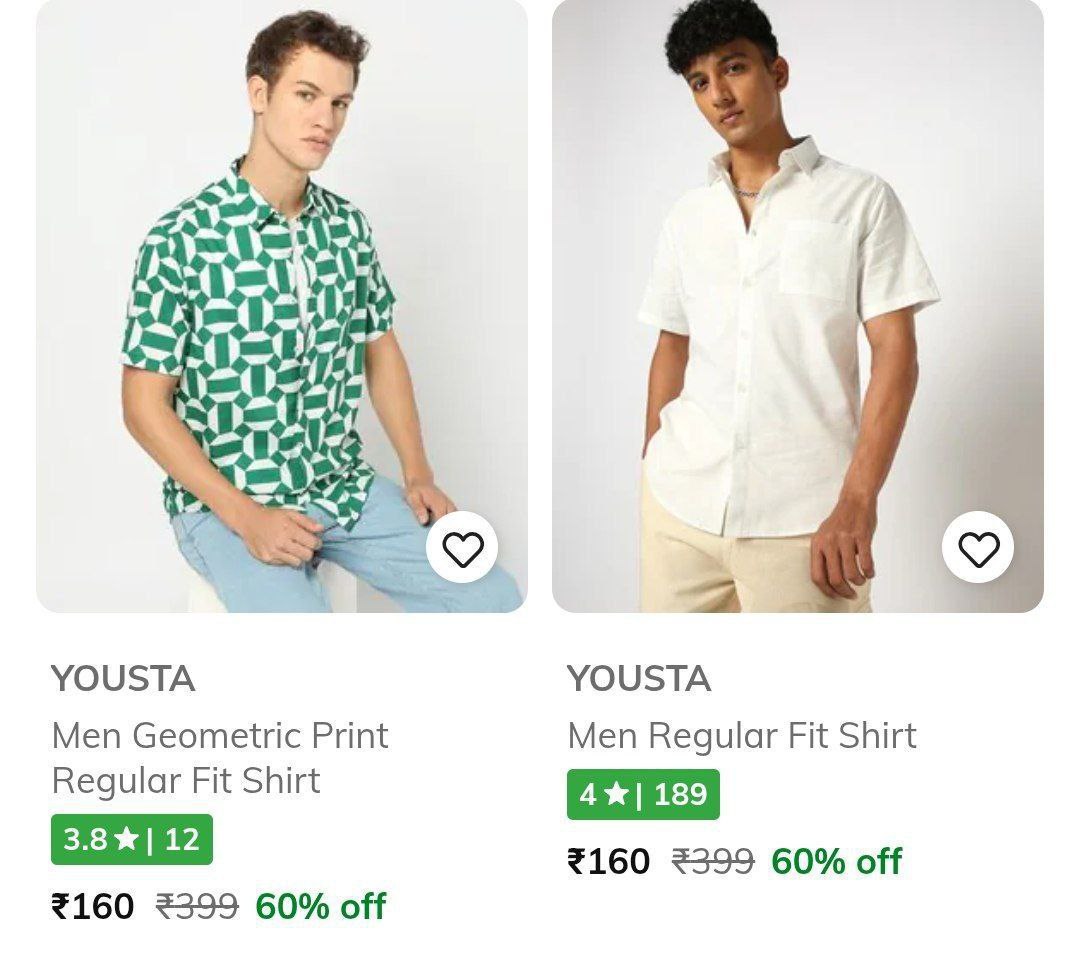
Task: Click the star icon in 4 rating badge
Action: 617,795
